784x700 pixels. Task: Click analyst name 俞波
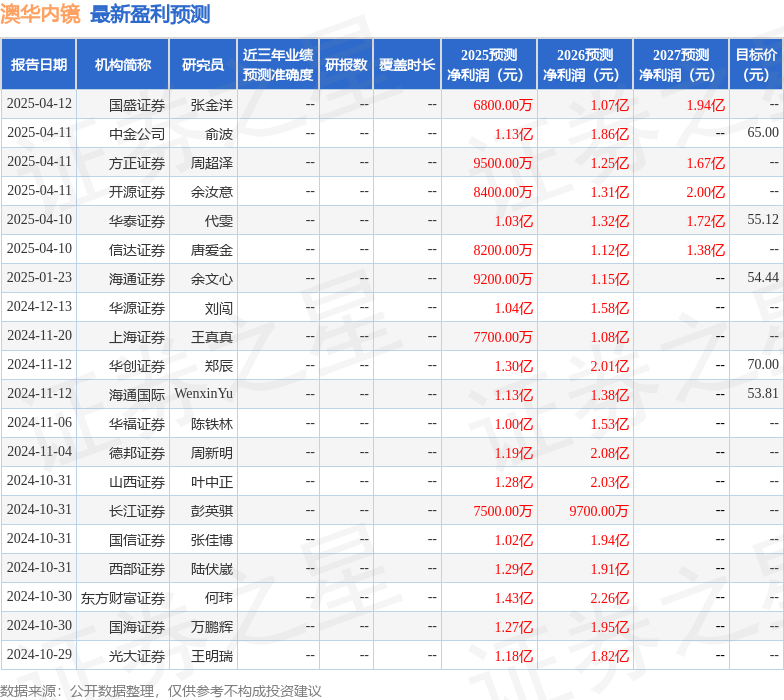click(x=218, y=133)
